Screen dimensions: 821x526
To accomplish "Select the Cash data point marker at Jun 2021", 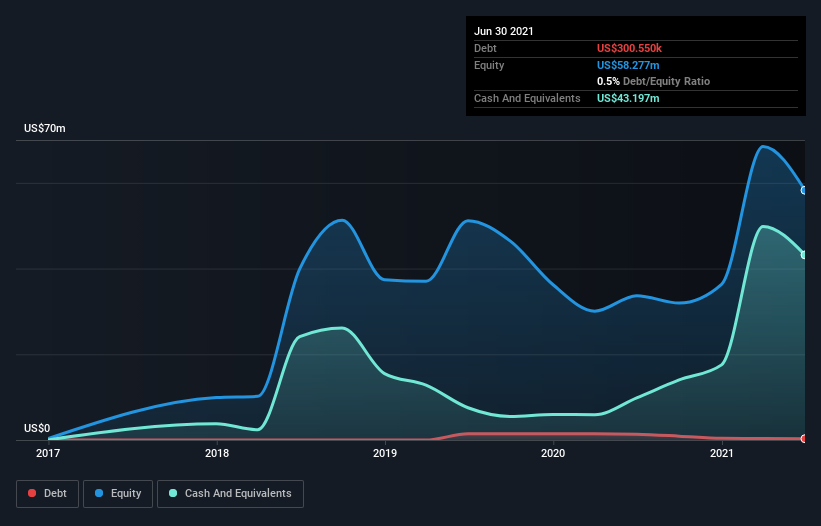I will [804, 255].
